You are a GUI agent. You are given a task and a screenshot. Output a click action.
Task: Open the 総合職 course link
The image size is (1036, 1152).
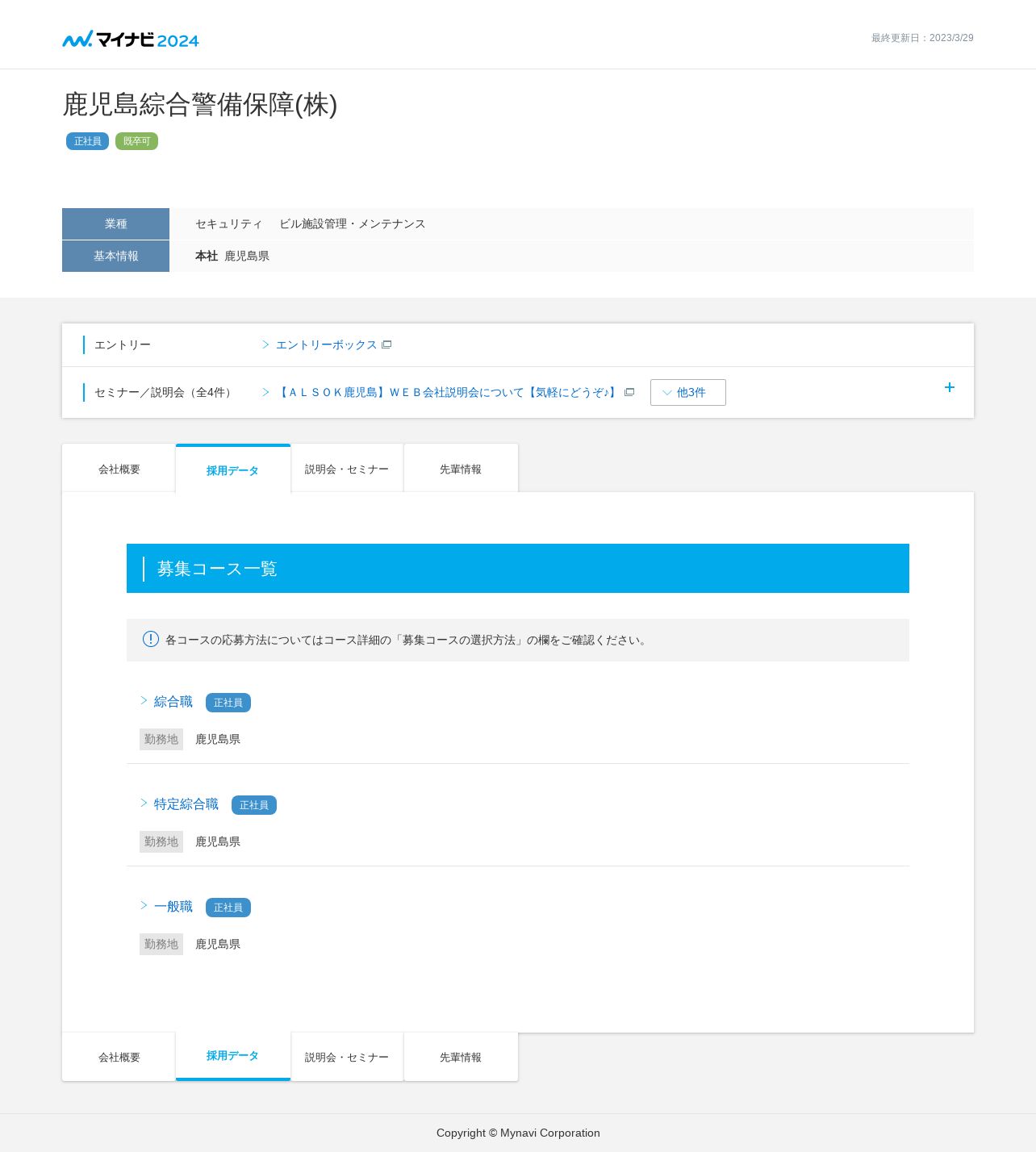tap(173, 702)
